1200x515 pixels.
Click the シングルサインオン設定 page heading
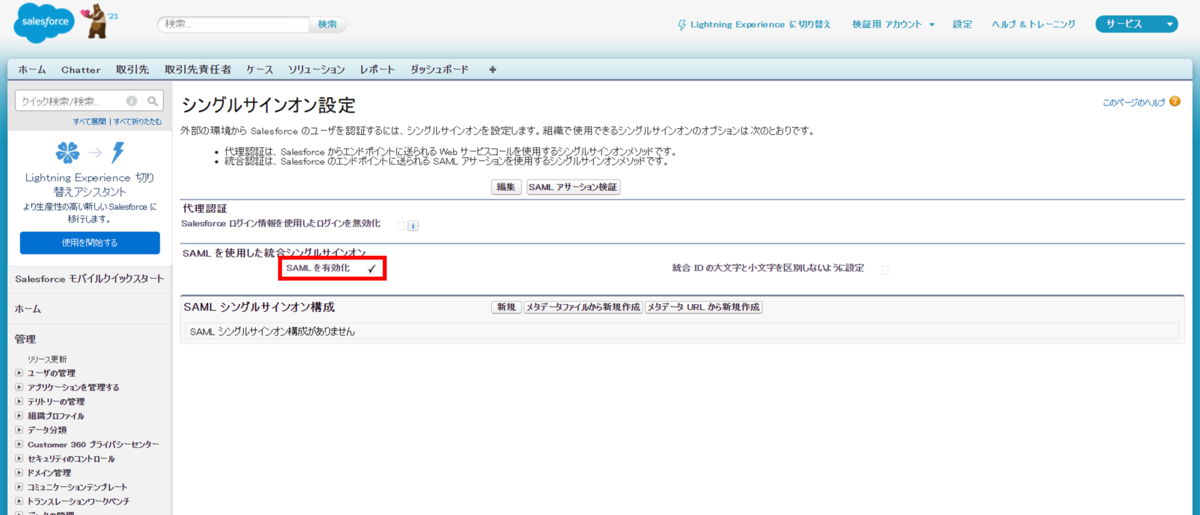(268, 106)
